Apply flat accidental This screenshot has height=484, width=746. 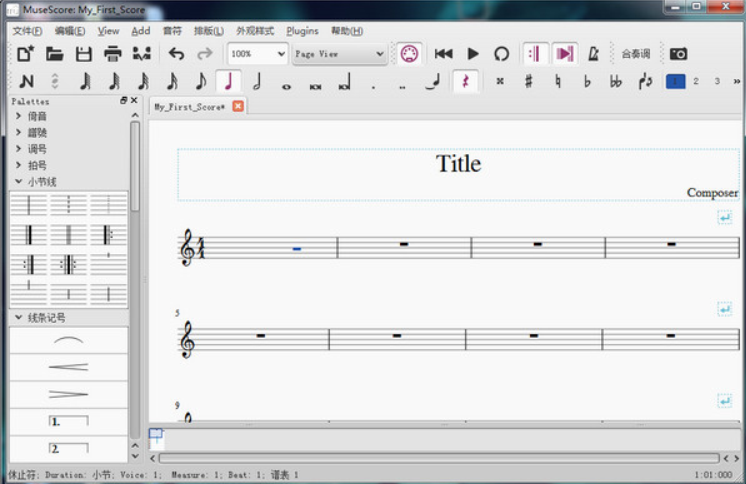tap(587, 81)
